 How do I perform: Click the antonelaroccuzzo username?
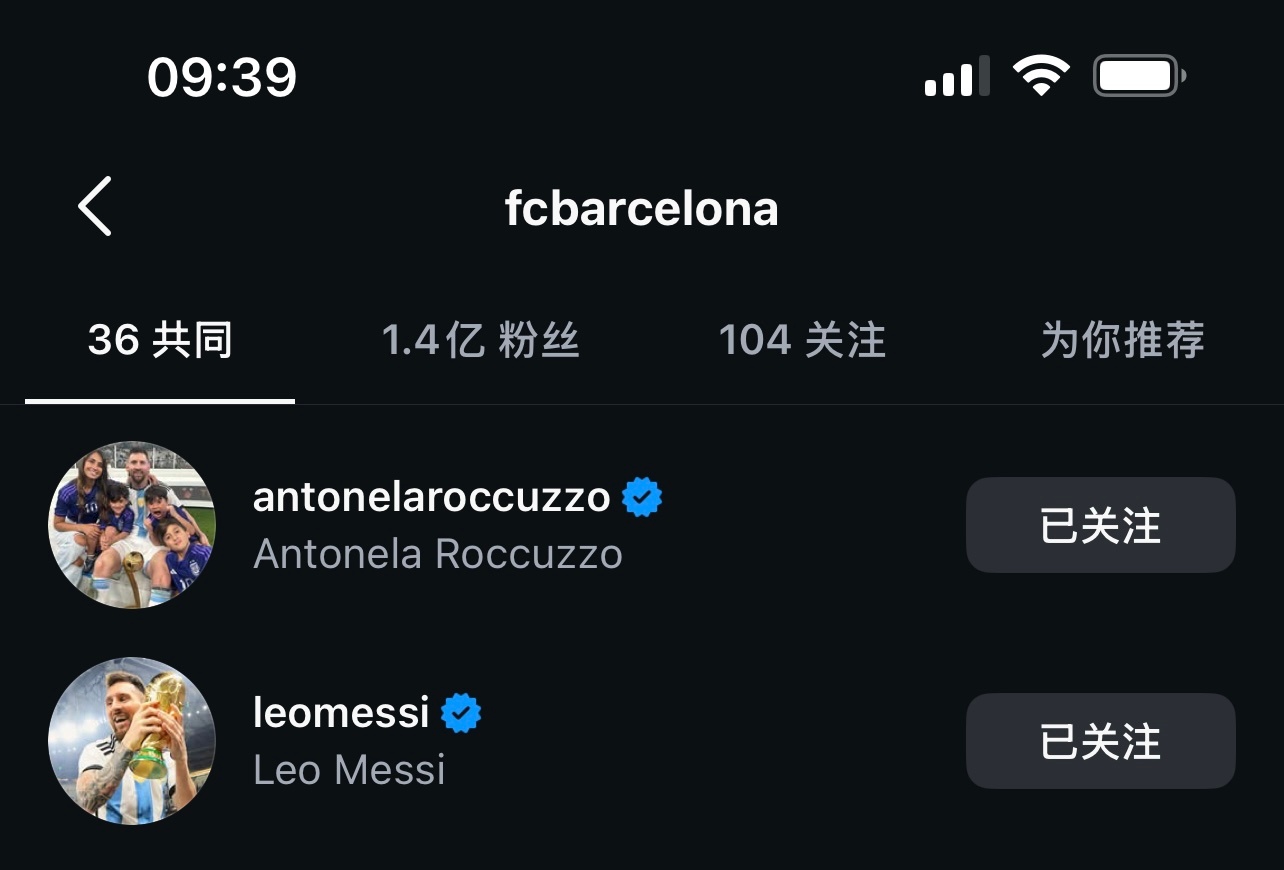tap(431, 497)
